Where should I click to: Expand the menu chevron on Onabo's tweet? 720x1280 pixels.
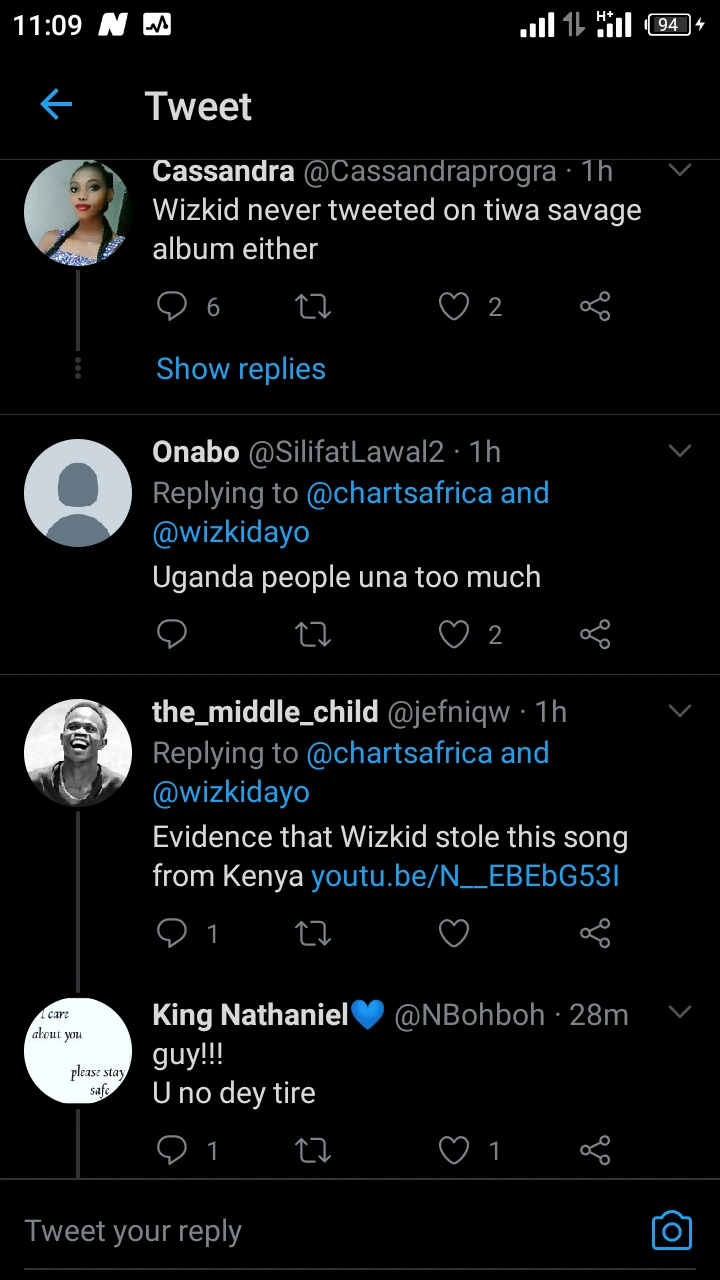tap(680, 452)
